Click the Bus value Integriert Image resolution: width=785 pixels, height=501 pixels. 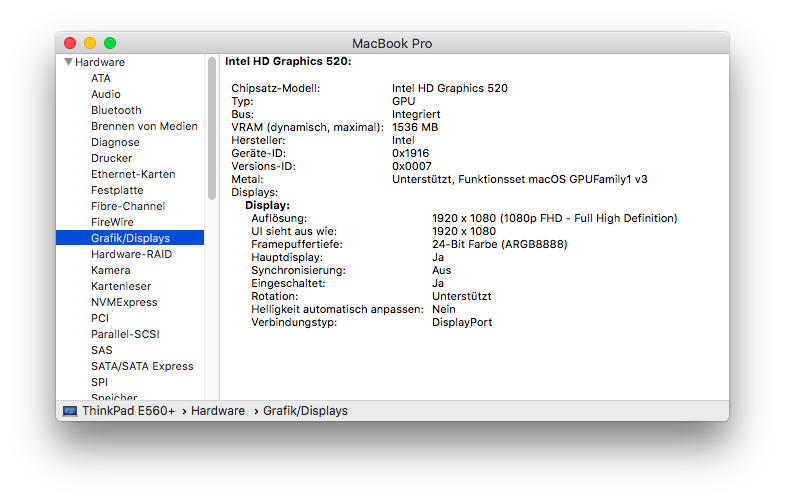416,115
